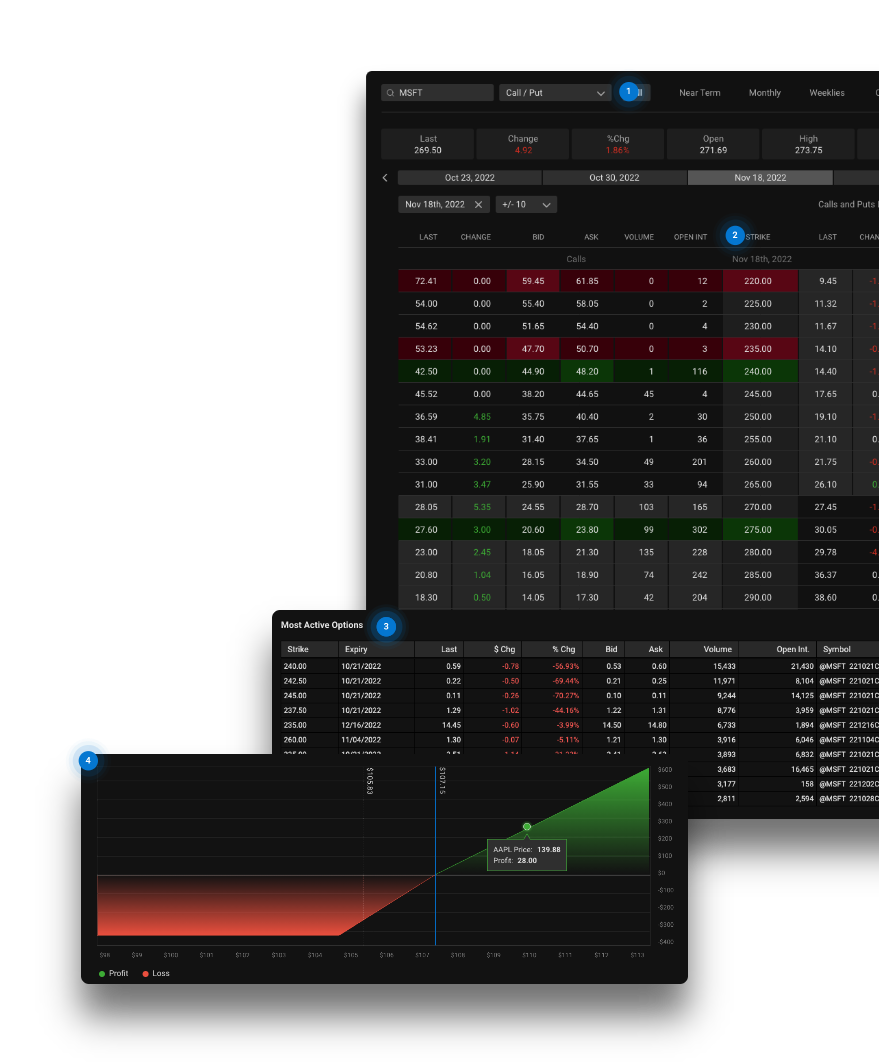
Task: Select the Near Term tab
Action: (699, 93)
